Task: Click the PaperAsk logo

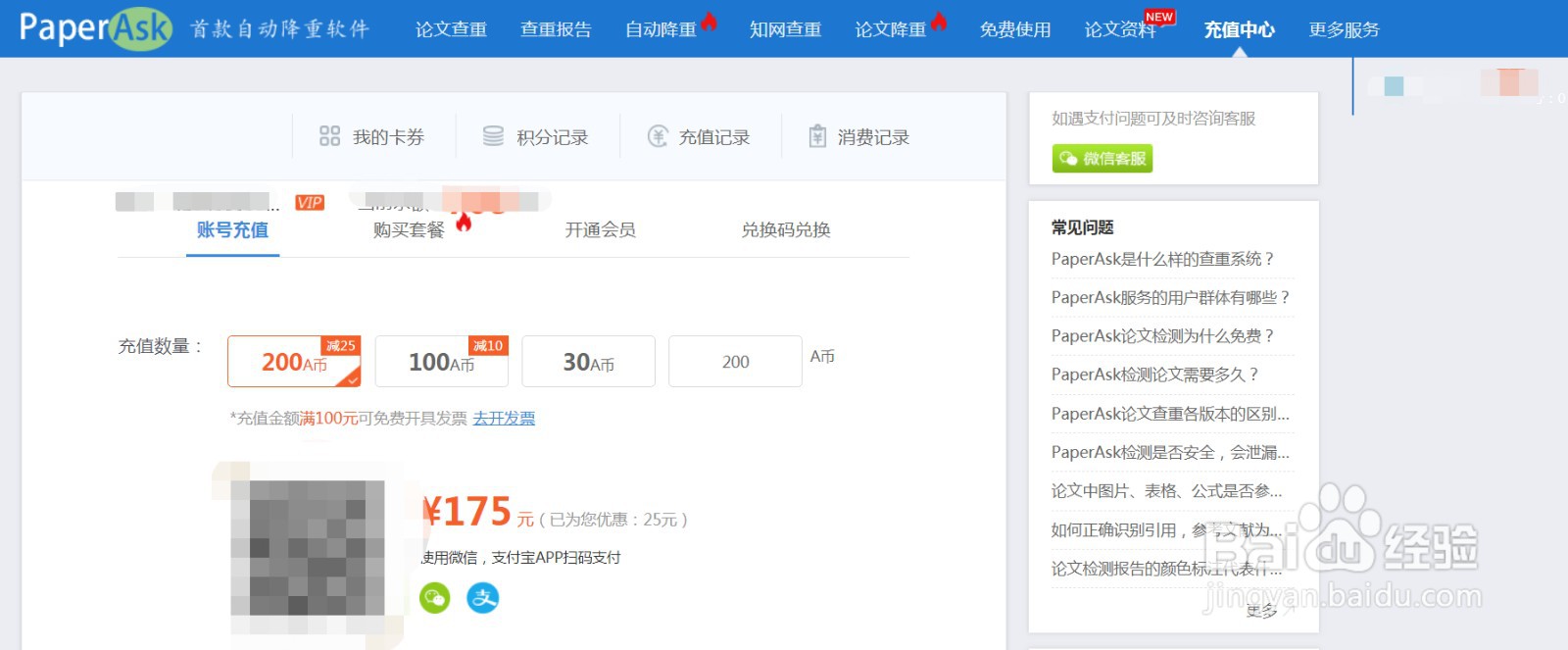Action: 95,28
